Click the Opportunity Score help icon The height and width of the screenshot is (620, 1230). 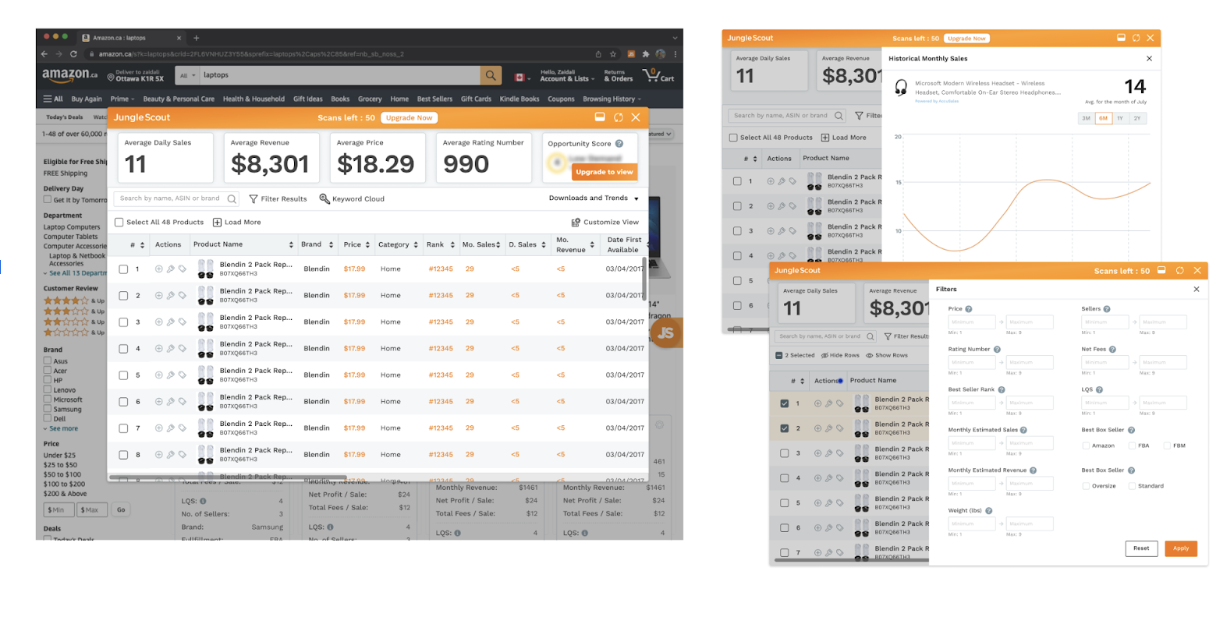619,143
